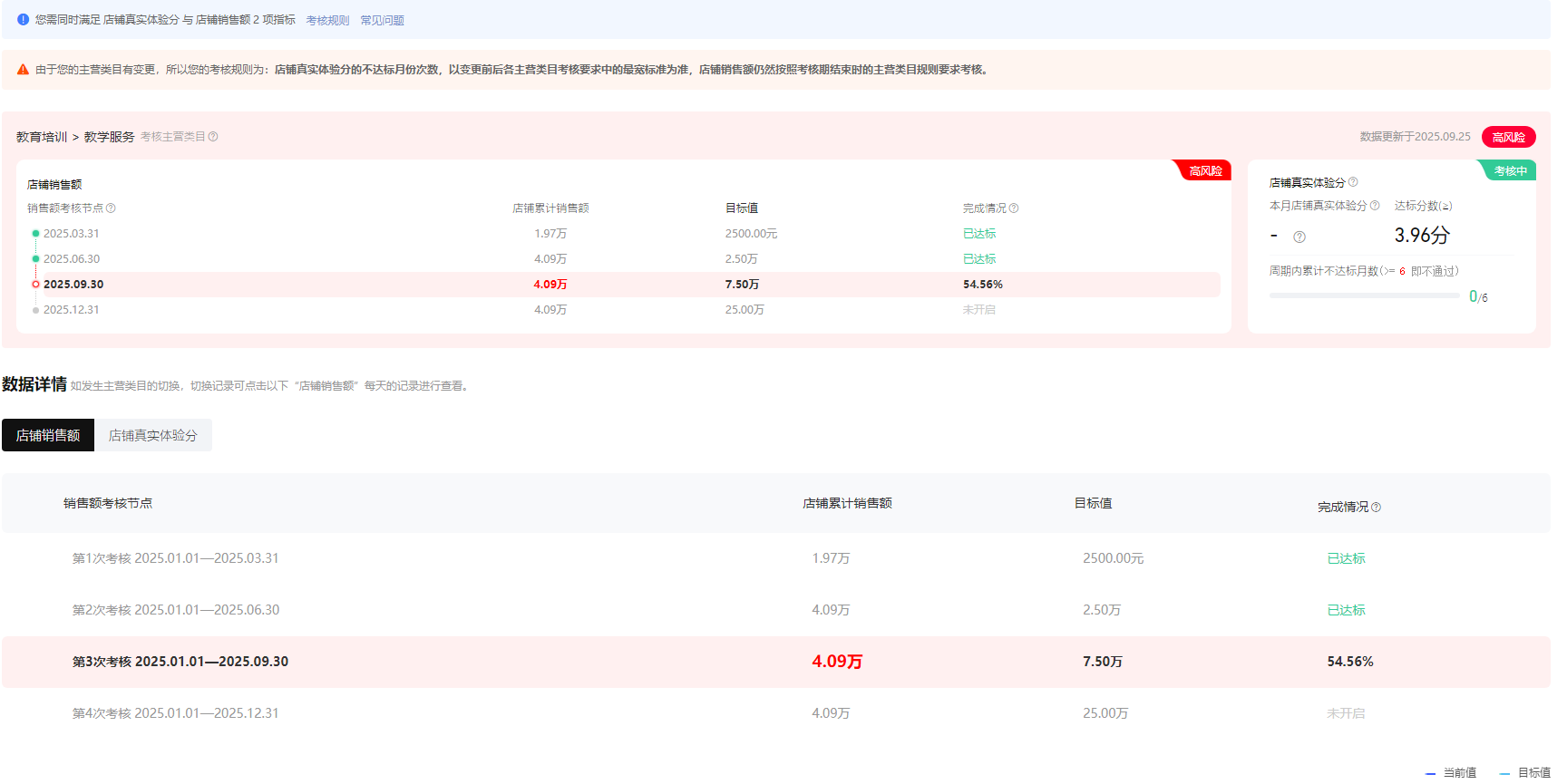Click the blue info icon in top banner
The image size is (1567, 784).
pos(23,19)
